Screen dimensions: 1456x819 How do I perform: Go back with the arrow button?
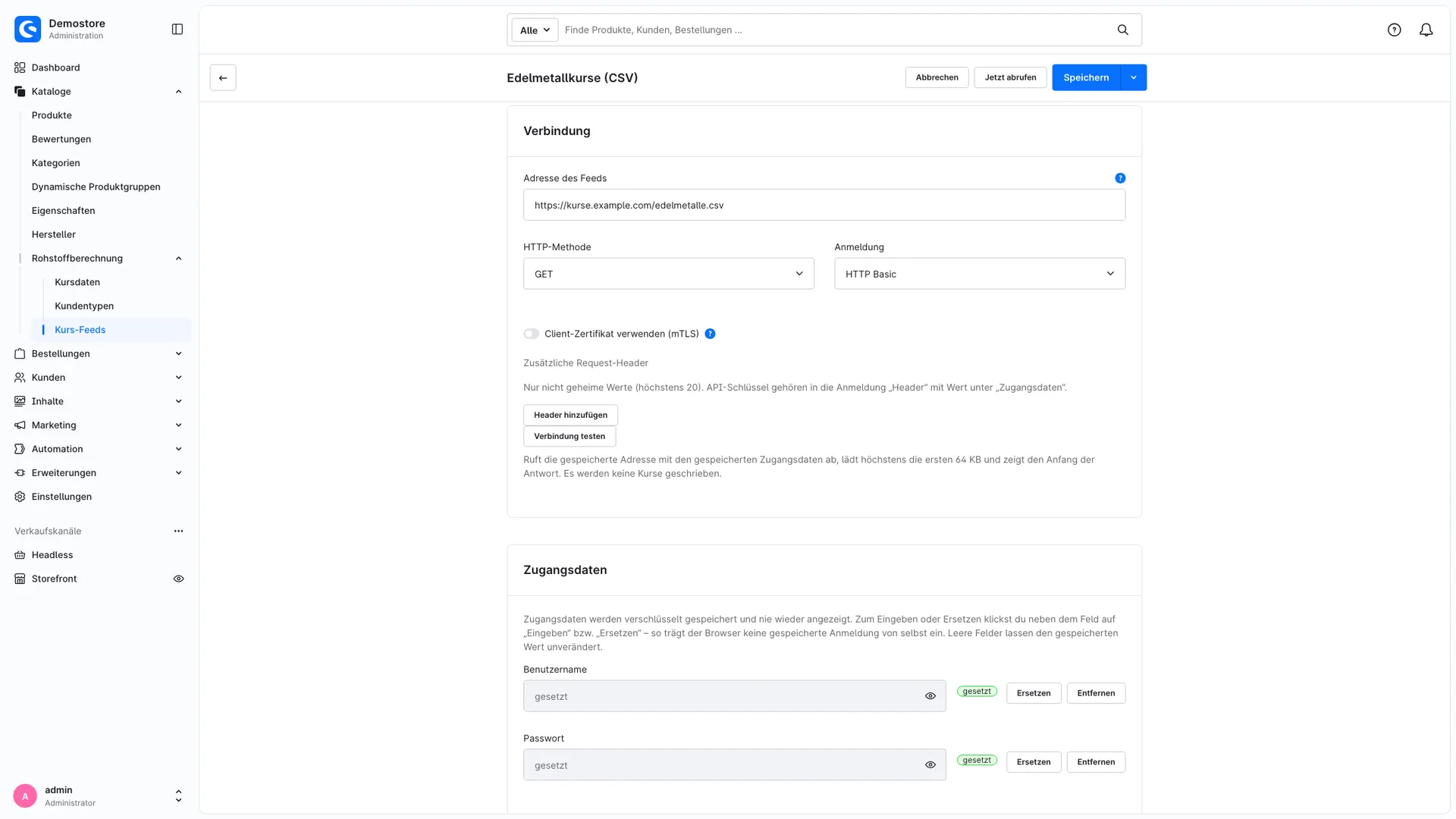tap(223, 77)
